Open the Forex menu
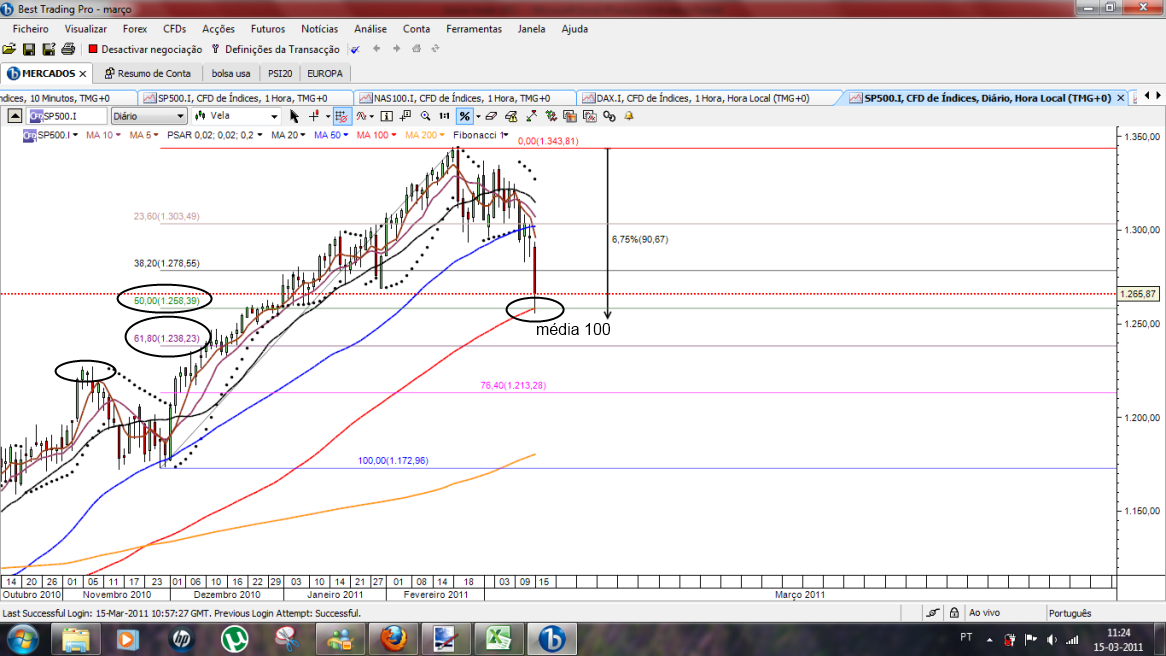The image size is (1166, 656). pyautogui.click(x=135, y=29)
